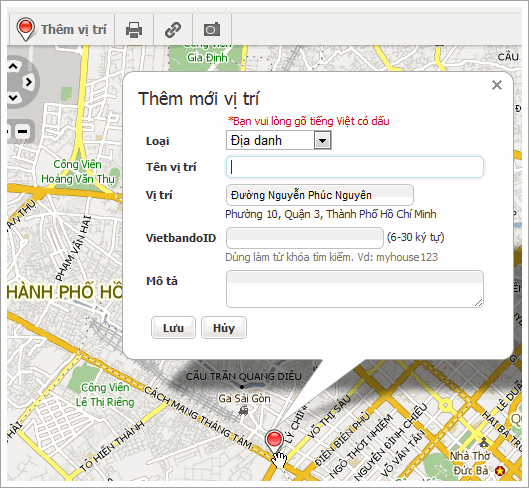Open the Loại dropdown arrow

(322, 140)
